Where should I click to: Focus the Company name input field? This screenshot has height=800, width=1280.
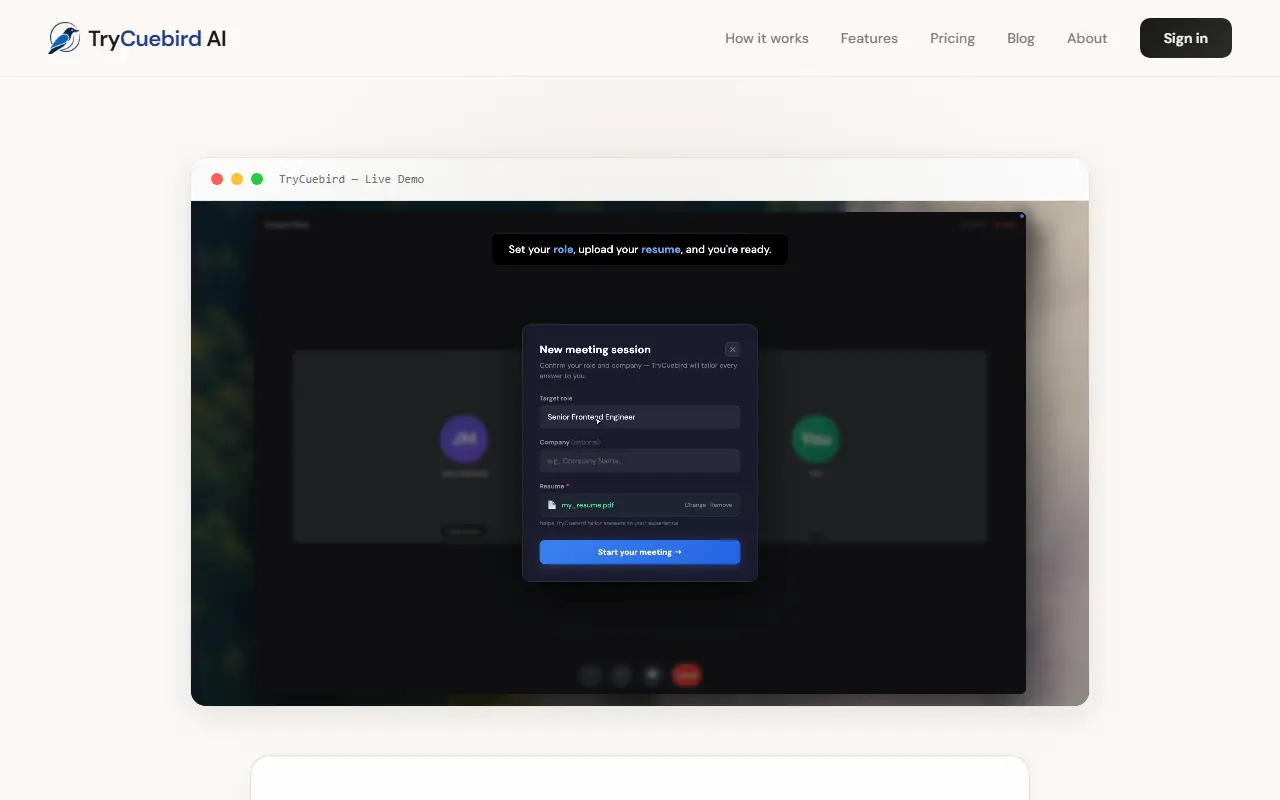pyautogui.click(x=640, y=461)
